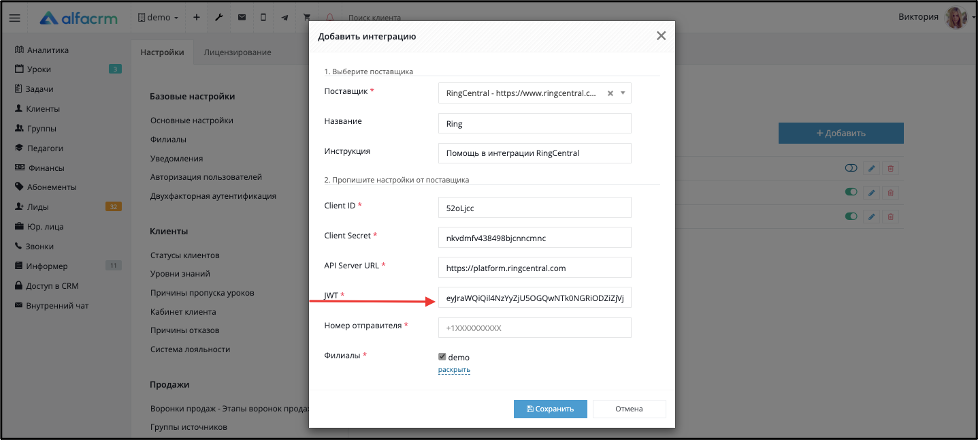Click the Telegram paper plane icon
This screenshot has width=979, height=441.
click(285, 17)
